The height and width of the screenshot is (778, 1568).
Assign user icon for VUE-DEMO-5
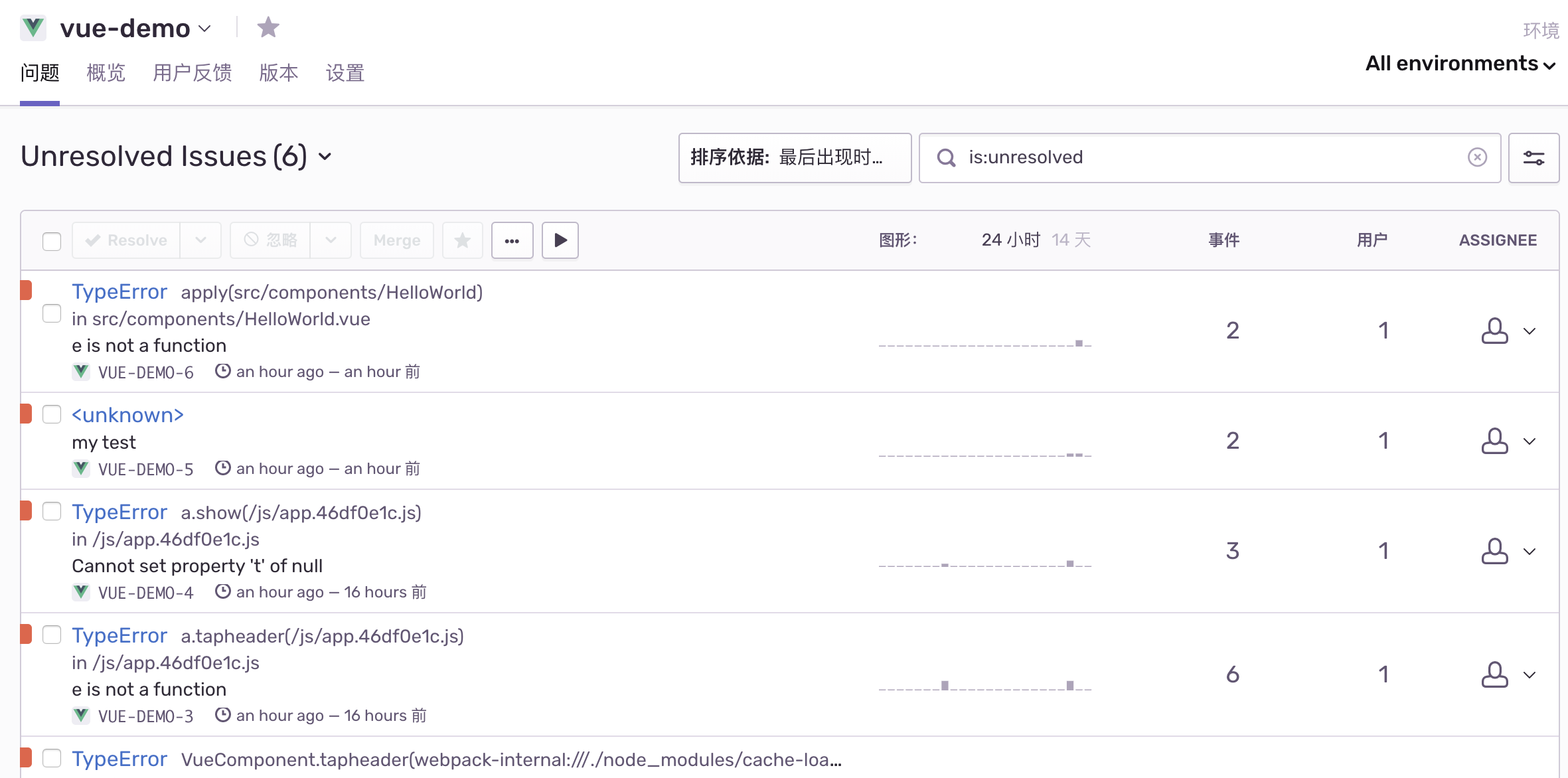[x=1494, y=441]
